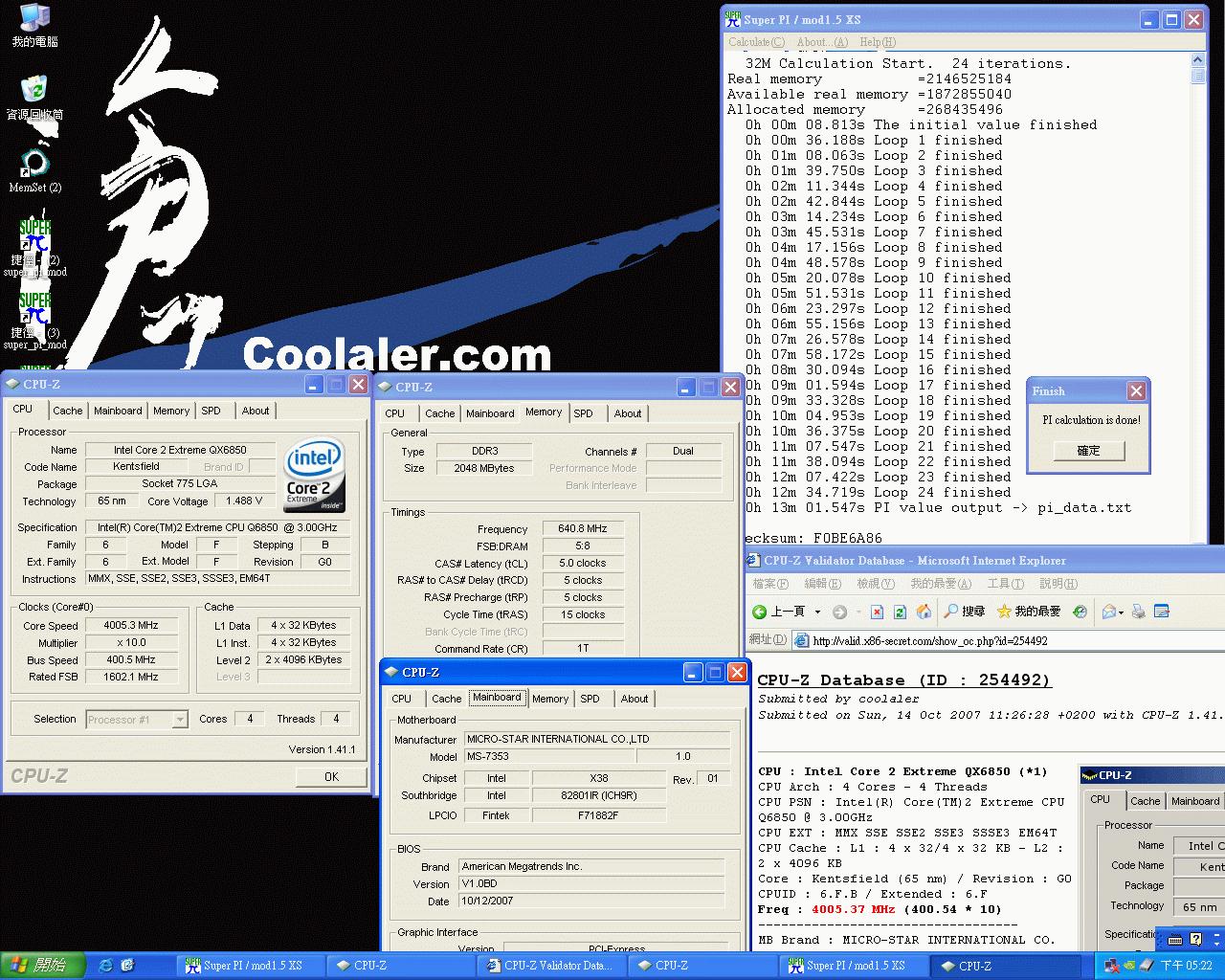Switch to CPU-Z Validator Data... taskbar button
Viewport: 1225px width, 980px height.
click(x=549, y=966)
